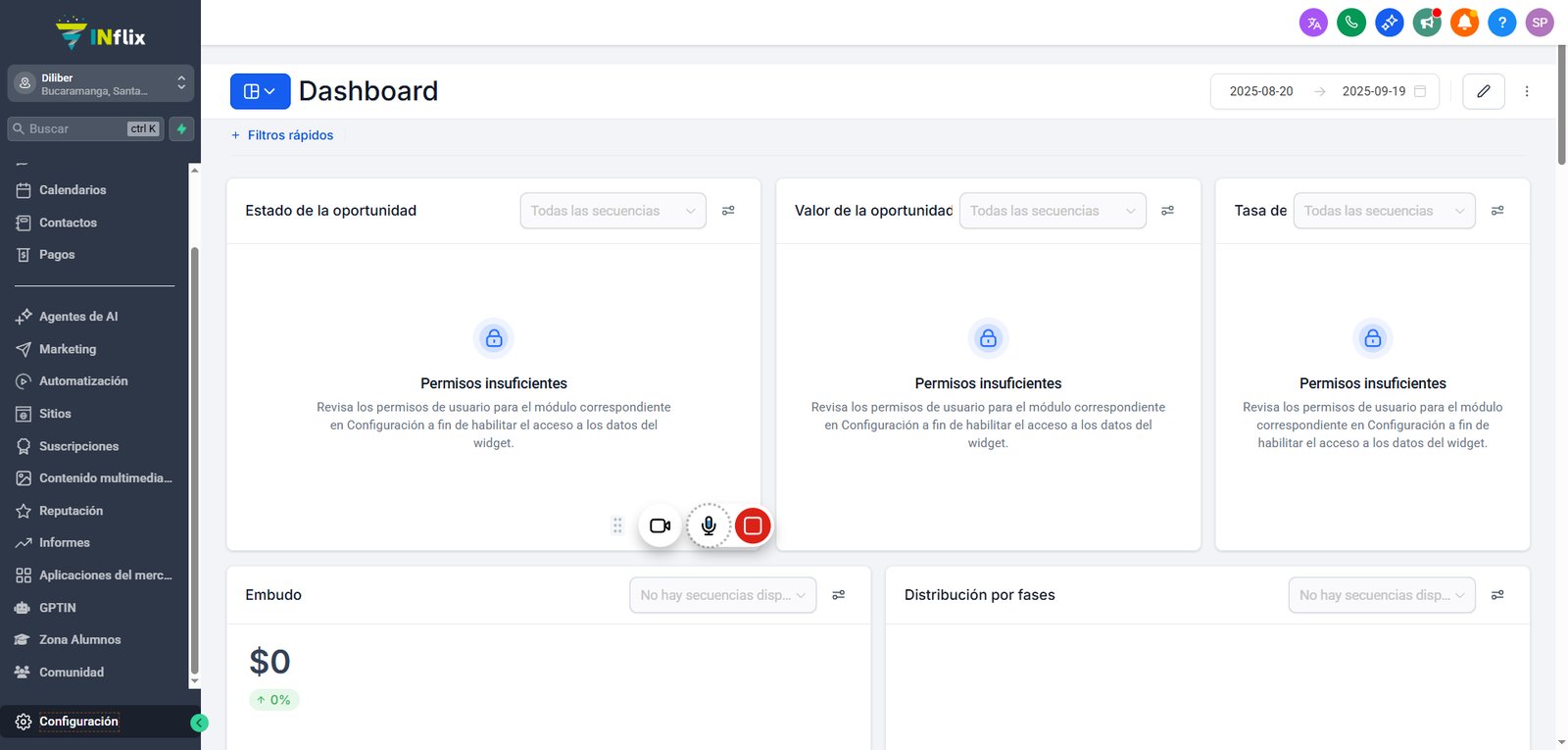The image size is (1568, 750).
Task: Toggle the microphone recording control
Action: click(709, 525)
